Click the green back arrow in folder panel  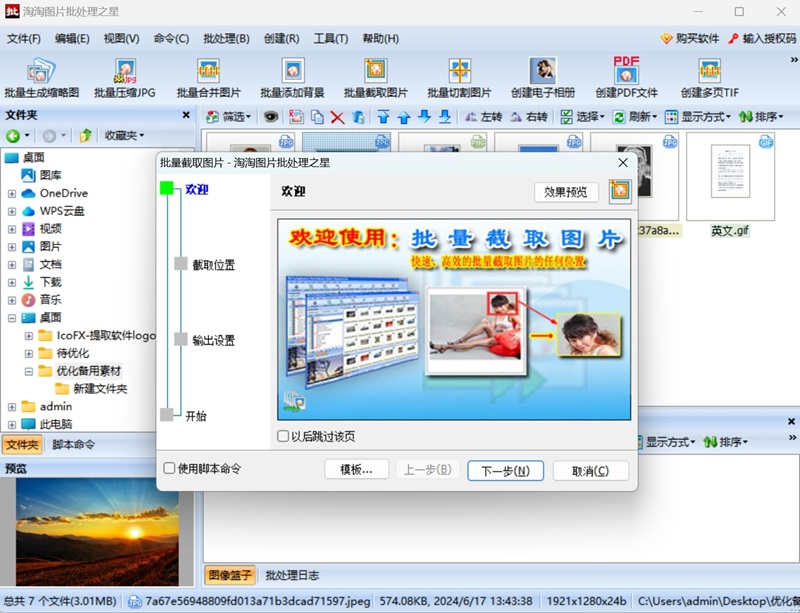pos(13,135)
